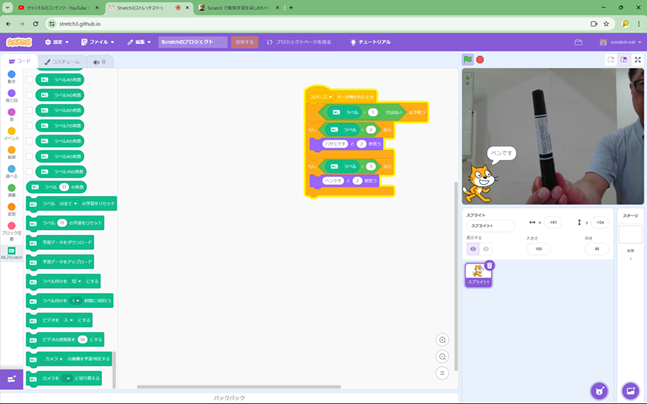Show the sprite with the eye icon
This screenshot has width=647, height=404.
coord(473,249)
